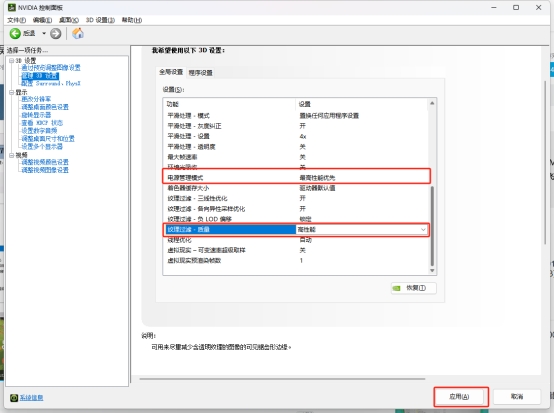554x413 pixels.
Task: Open the Back history dropdown arrow
Action: tap(44, 34)
